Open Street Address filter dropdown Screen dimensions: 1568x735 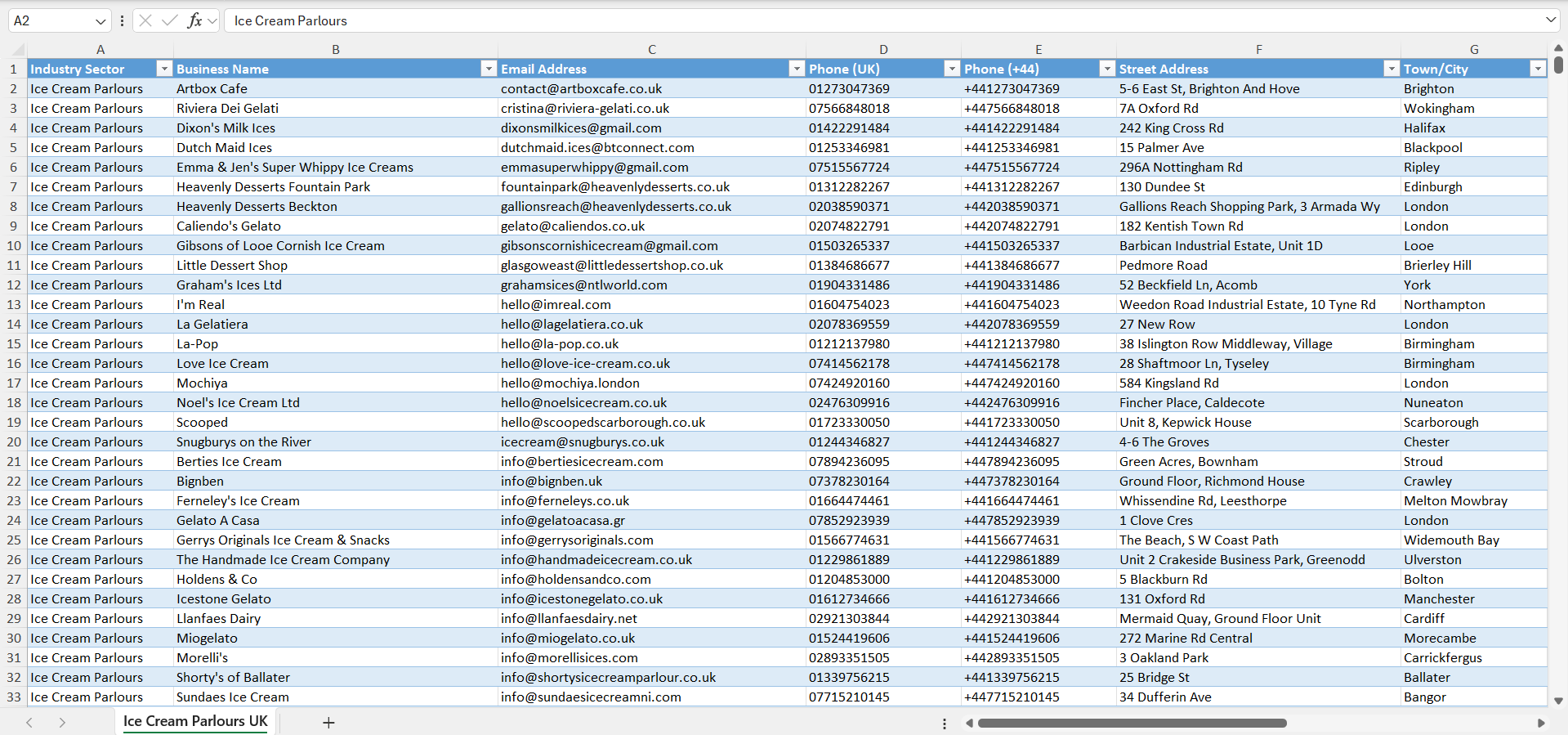(1392, 69)
